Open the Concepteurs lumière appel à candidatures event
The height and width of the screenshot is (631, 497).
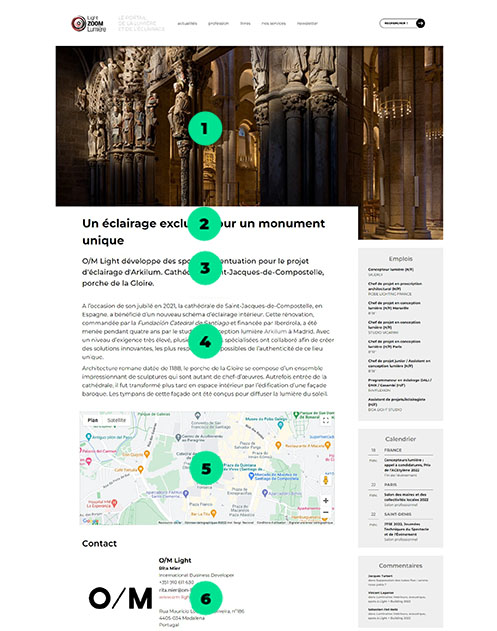point(407,465)
